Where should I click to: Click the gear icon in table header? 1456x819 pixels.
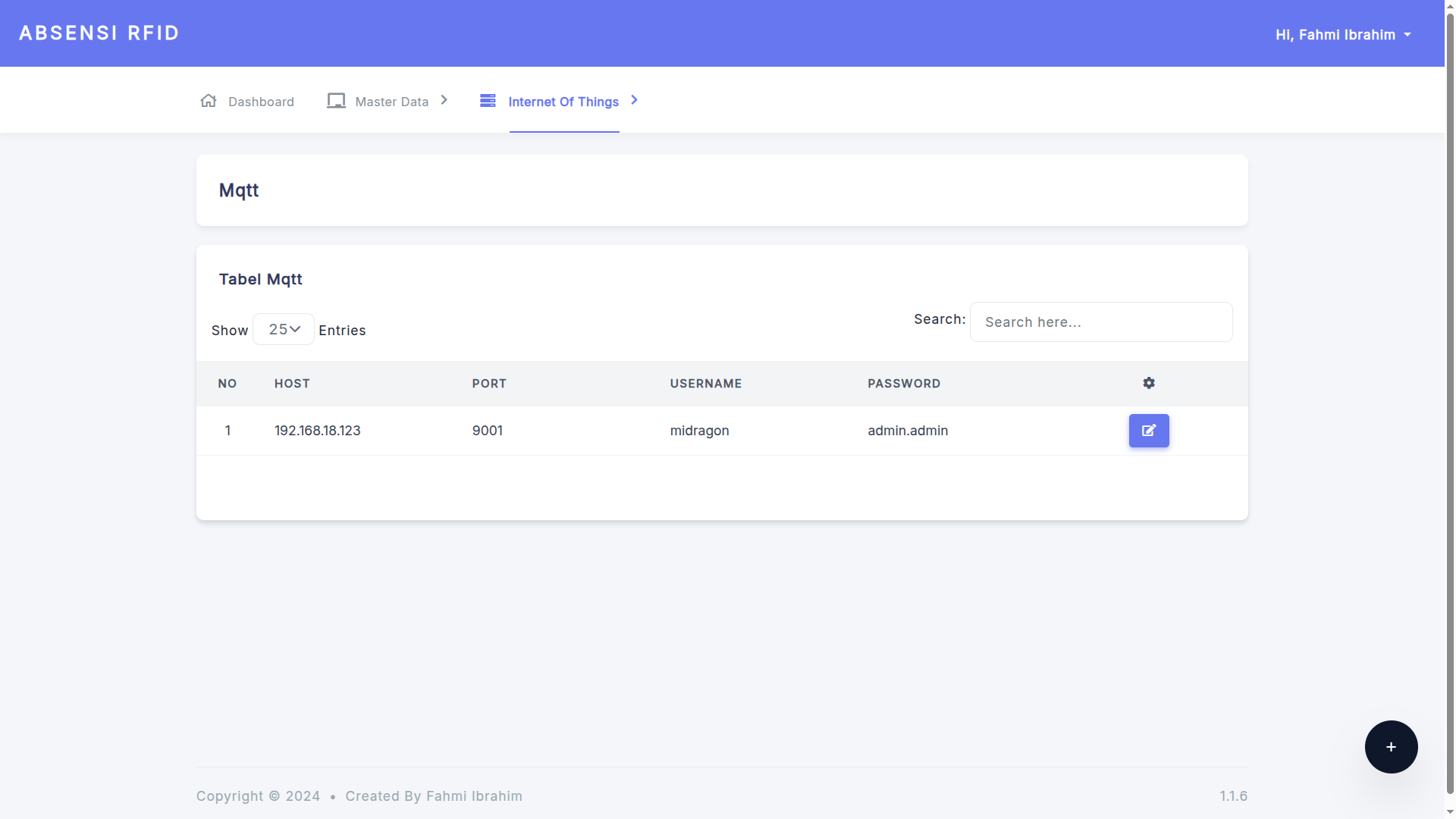point(1148,384)
